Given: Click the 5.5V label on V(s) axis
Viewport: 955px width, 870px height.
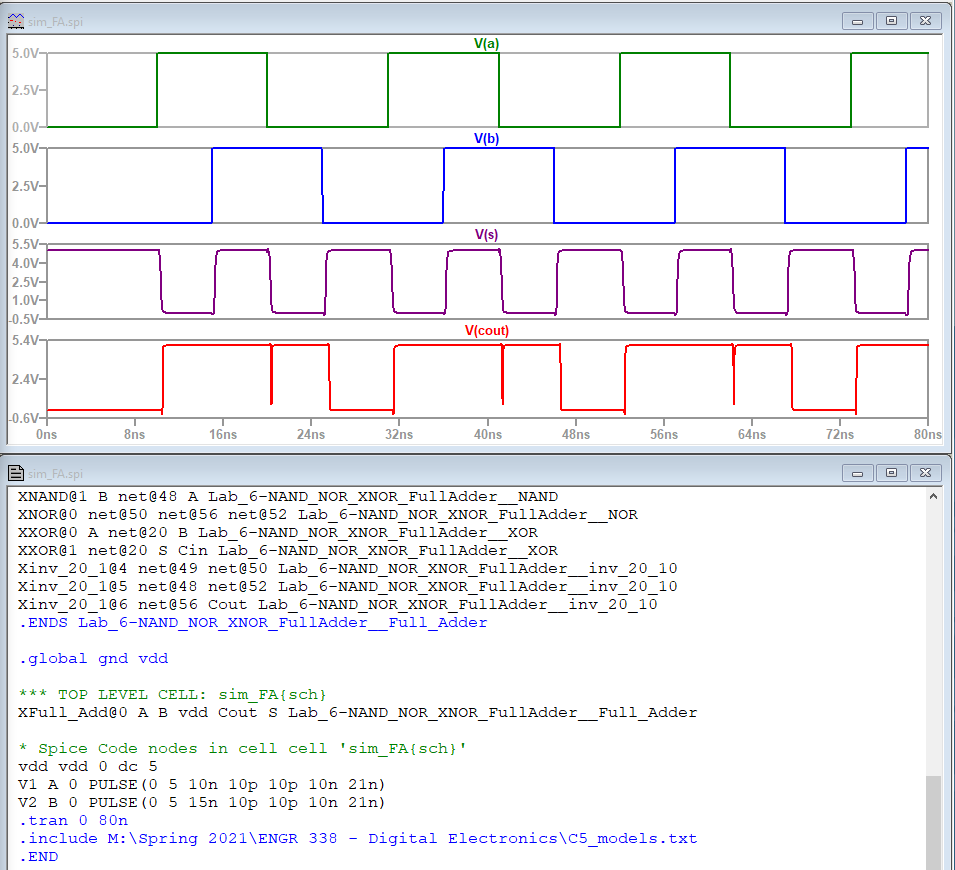Looking at the screenshot, I should (x=25, y=245).
